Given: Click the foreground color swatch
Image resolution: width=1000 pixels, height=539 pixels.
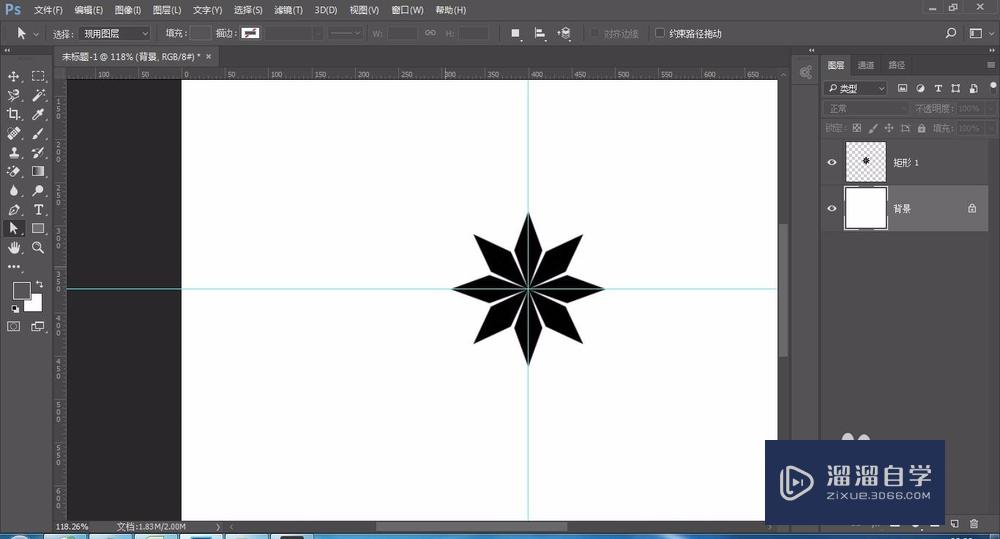Looking at the screenshot, I should point(20,290).
